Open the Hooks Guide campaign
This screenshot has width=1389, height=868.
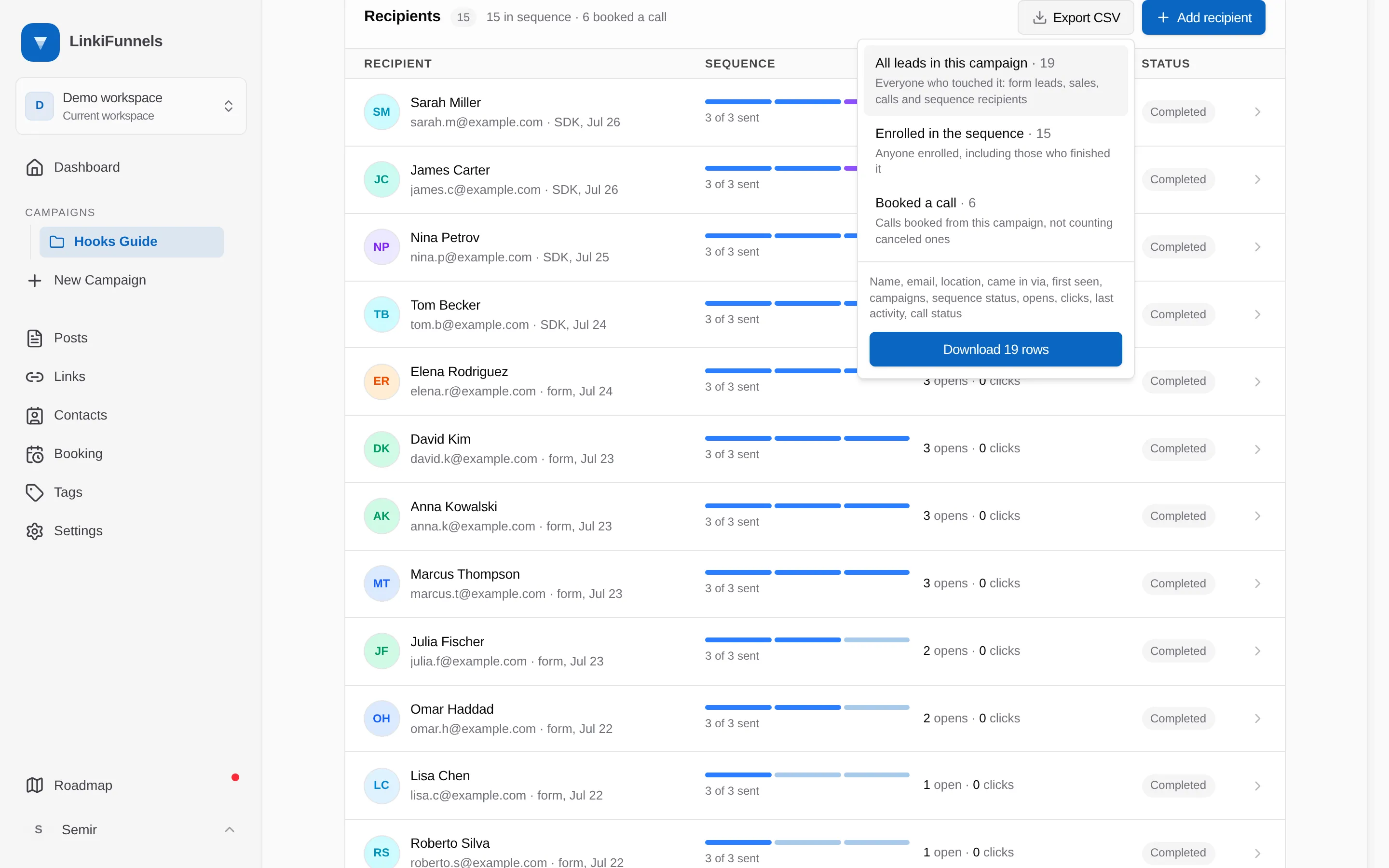[132, 242]
